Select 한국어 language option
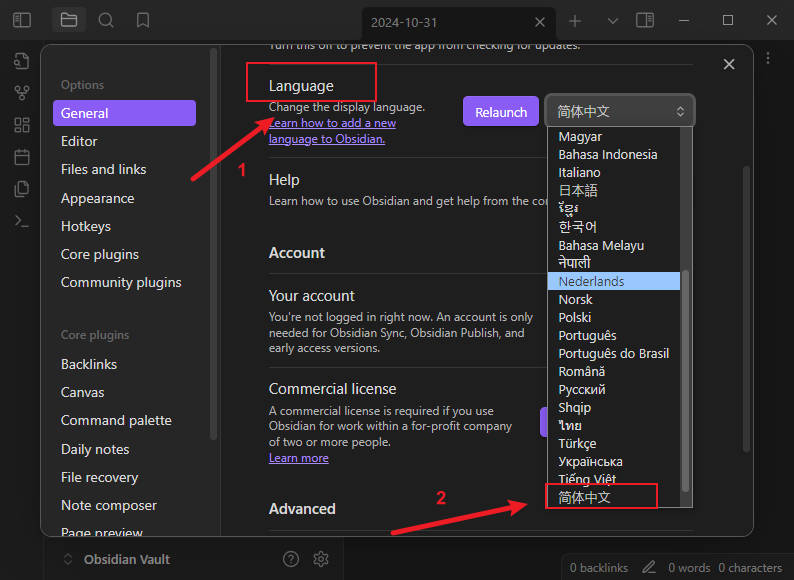 [x=613, y=226]
